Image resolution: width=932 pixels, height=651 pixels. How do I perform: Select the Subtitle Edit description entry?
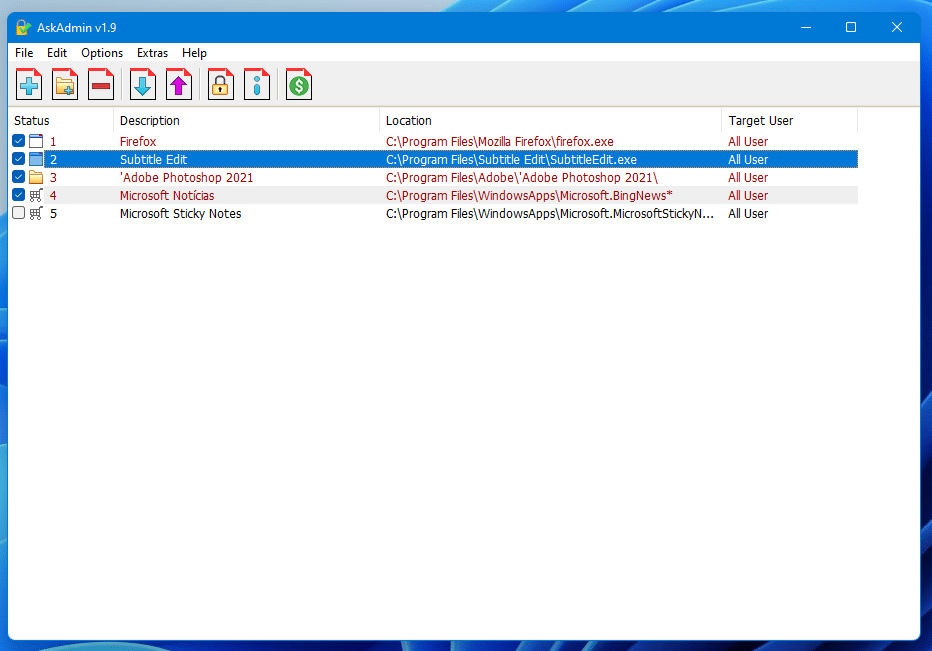[x=153, y=159]
